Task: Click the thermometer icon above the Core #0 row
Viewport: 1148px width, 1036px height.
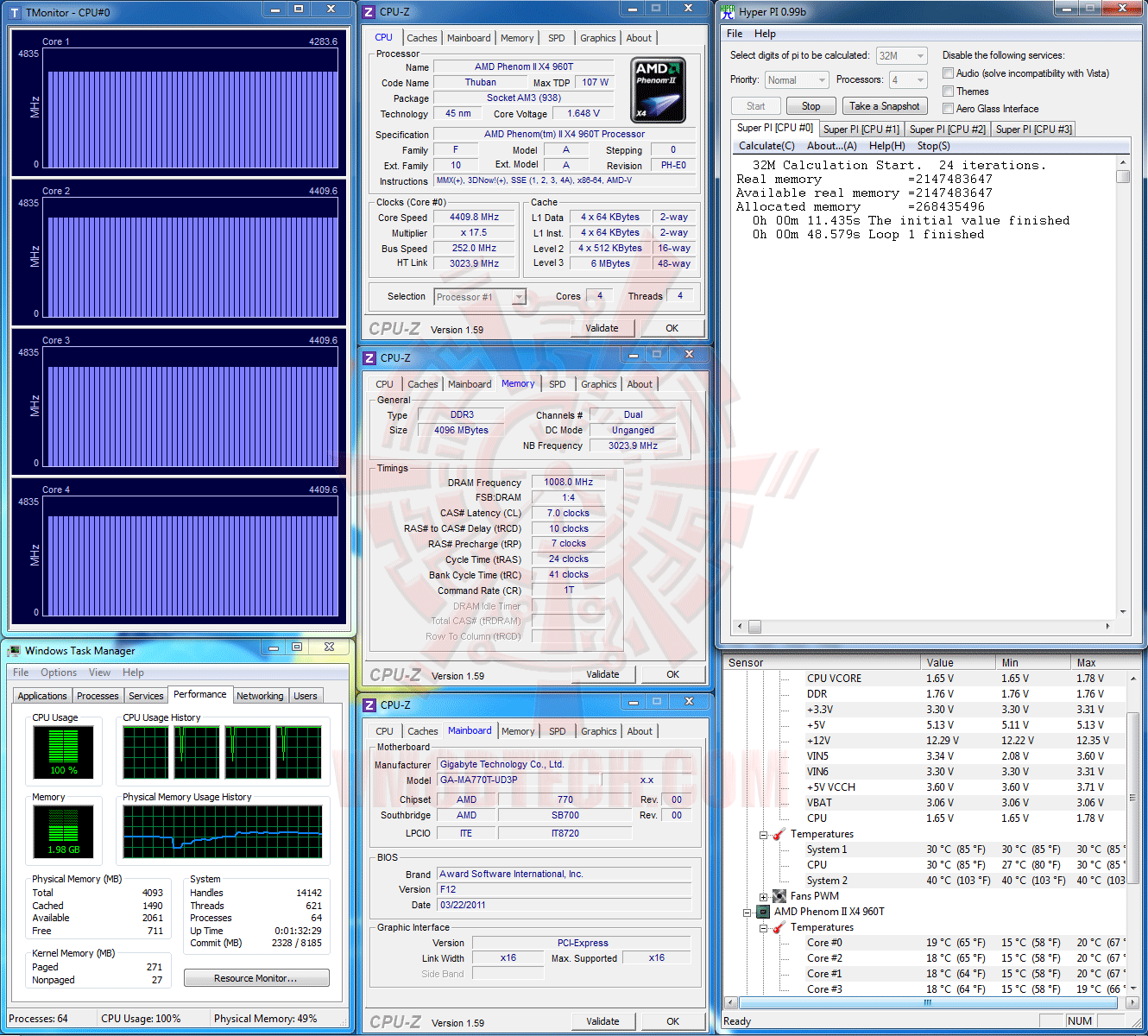Action: coord(779,927)
